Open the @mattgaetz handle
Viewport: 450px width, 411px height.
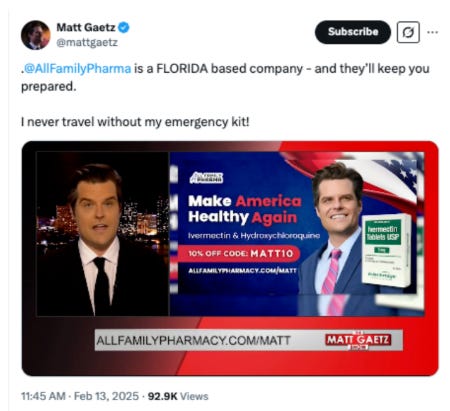click(x=87, y=43)
